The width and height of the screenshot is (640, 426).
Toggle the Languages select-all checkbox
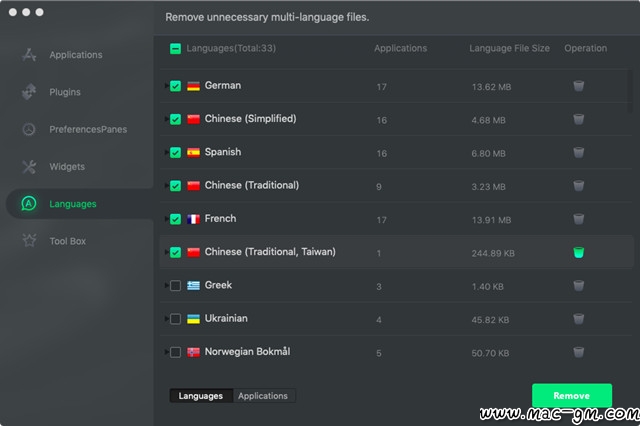(x=176, y=48)
